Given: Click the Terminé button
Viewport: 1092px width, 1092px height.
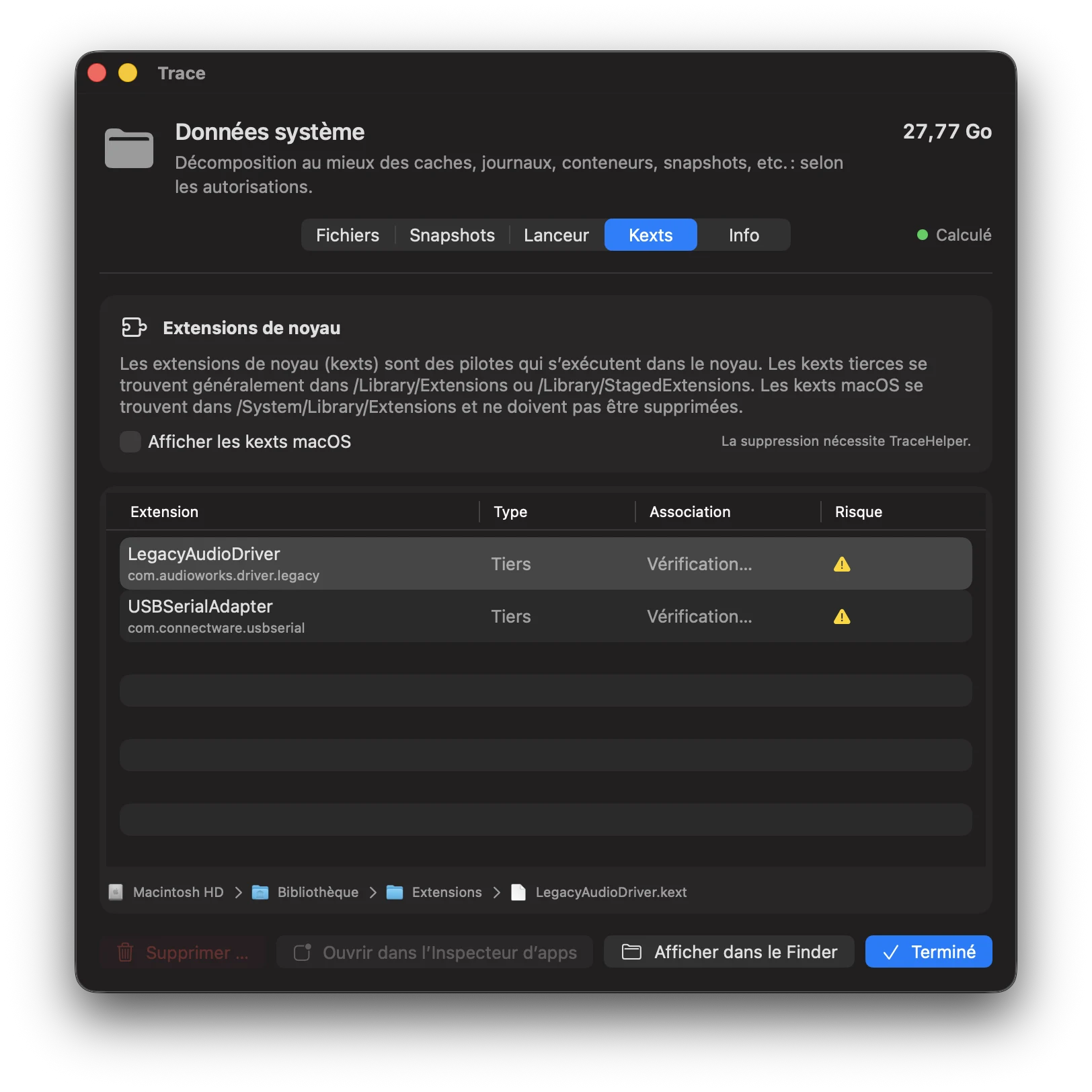Looking at the screenshot, I should click(x=929, y=952).
